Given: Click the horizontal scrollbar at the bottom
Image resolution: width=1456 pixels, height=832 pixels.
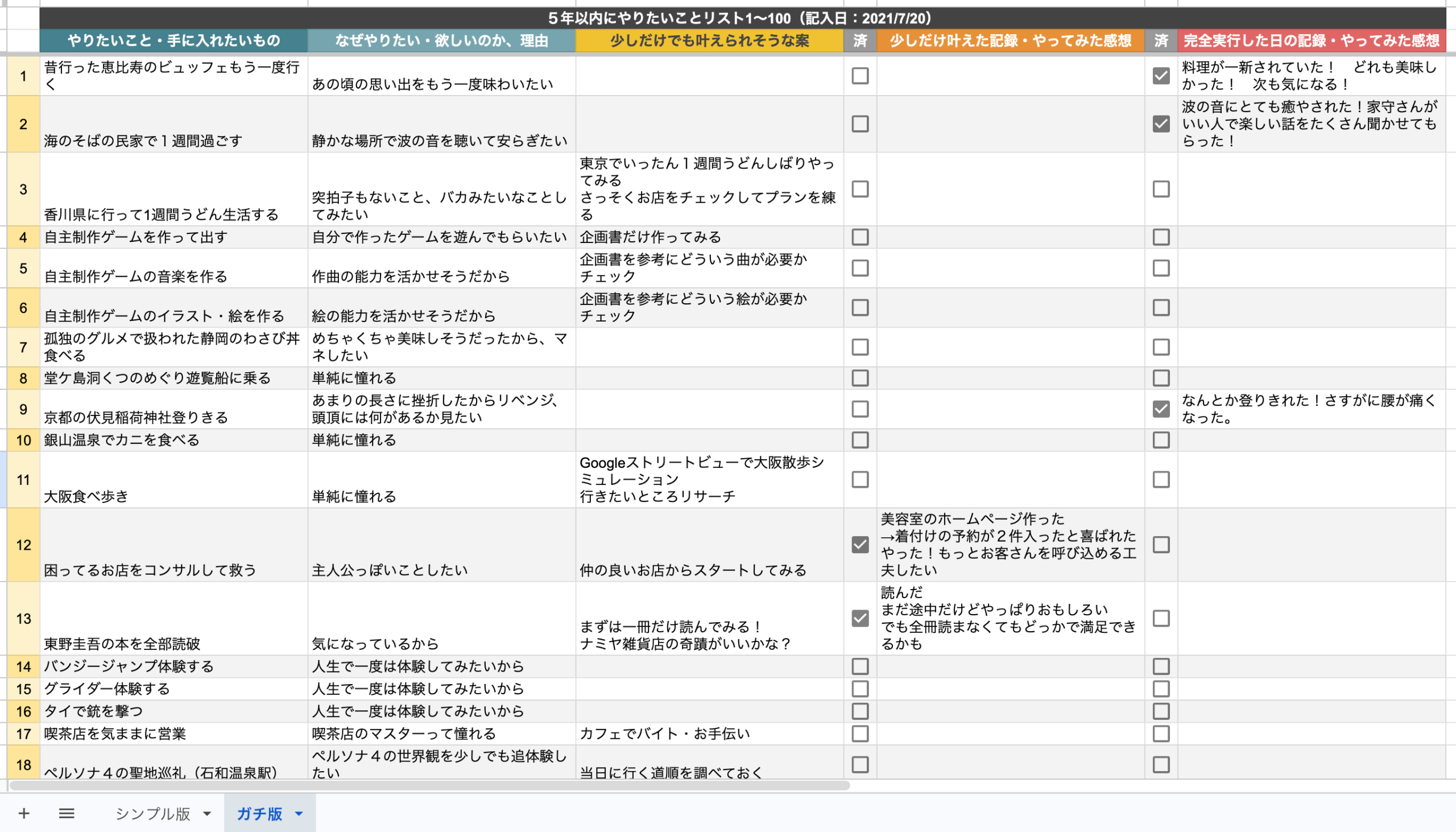Looking at the screenshot, I should point(429,785).
